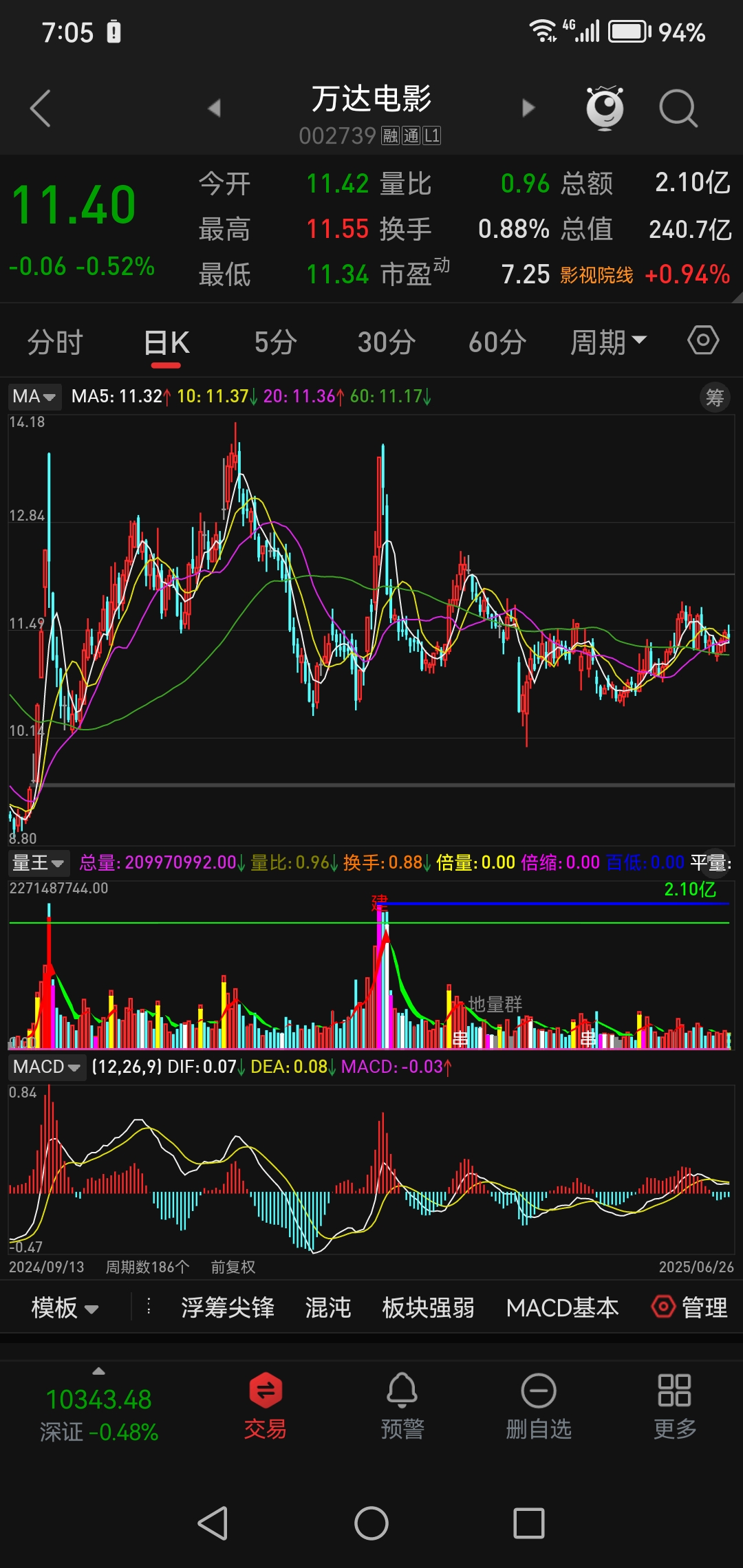This screenshot has height=1568, width=743.
Task: Open the 模板 template dropdown
Action: pos(65,1307)
